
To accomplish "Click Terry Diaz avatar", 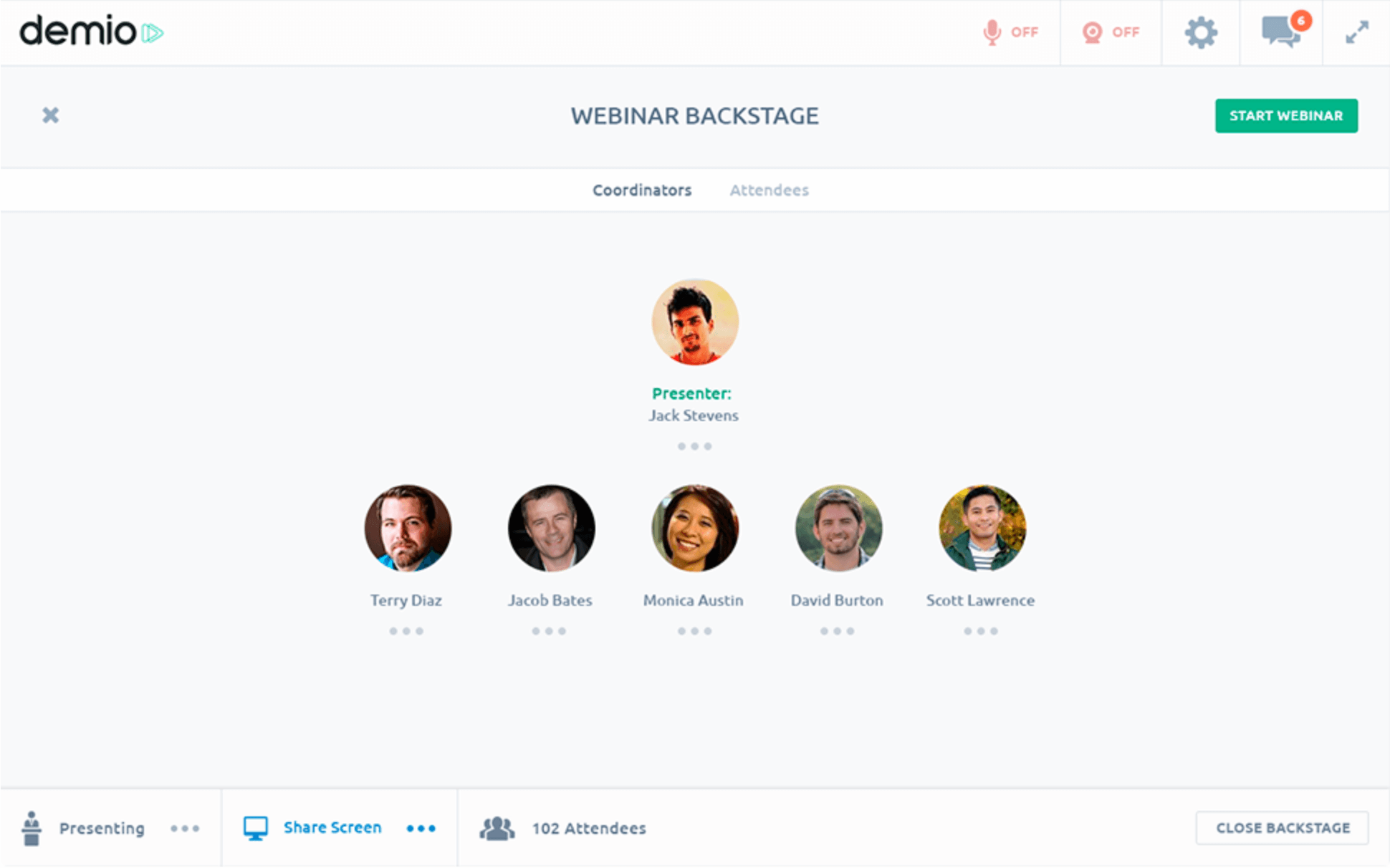I will (x=408, y=528).
